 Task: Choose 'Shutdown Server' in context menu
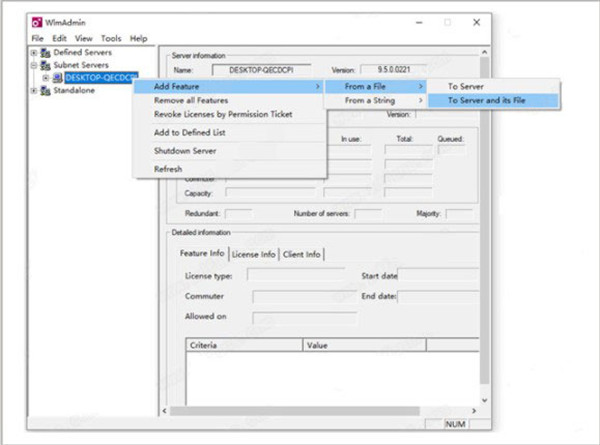[x=185, y=151]
